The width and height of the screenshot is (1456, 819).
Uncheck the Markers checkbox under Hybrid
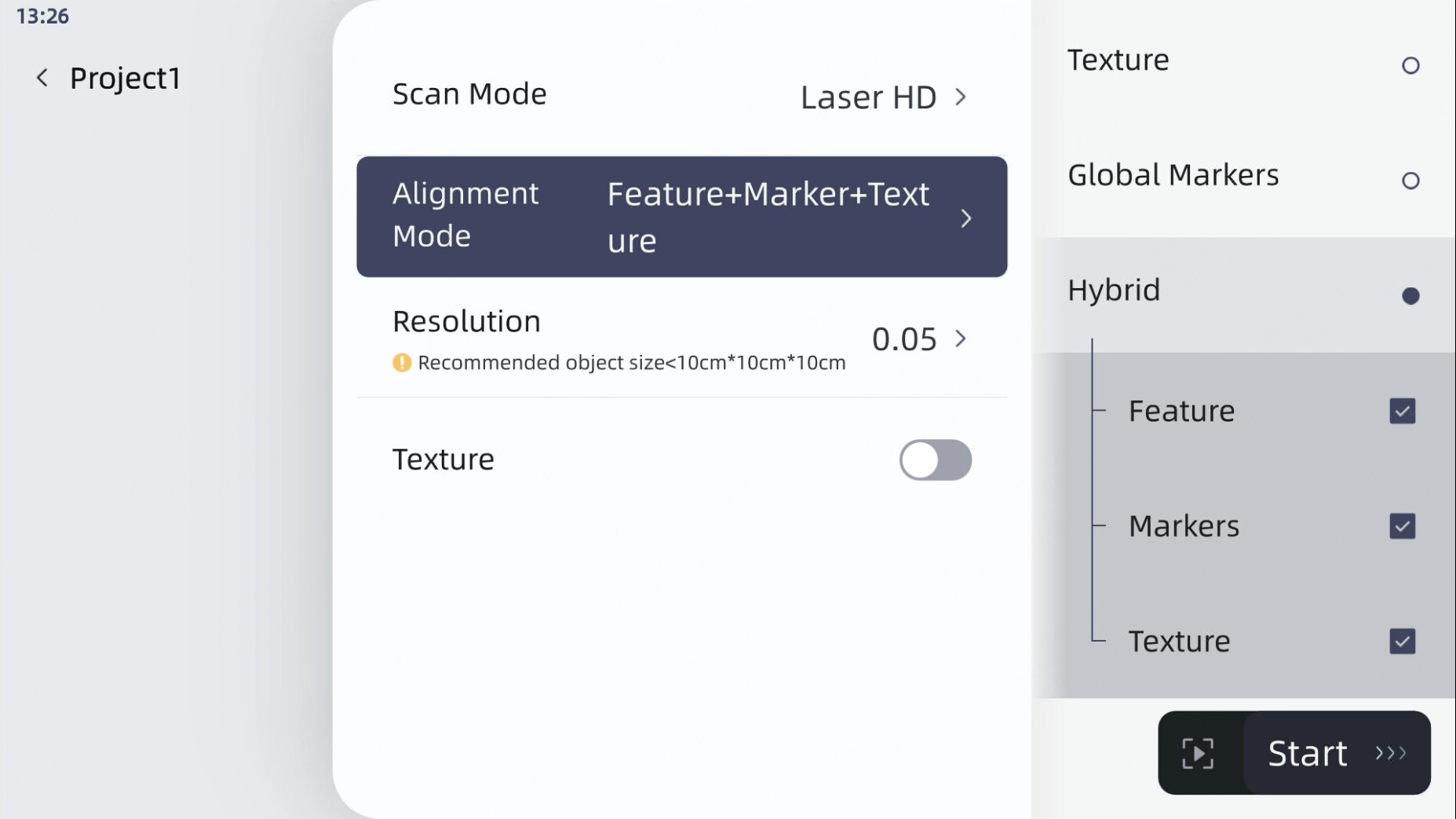[x=1401, y=527]
